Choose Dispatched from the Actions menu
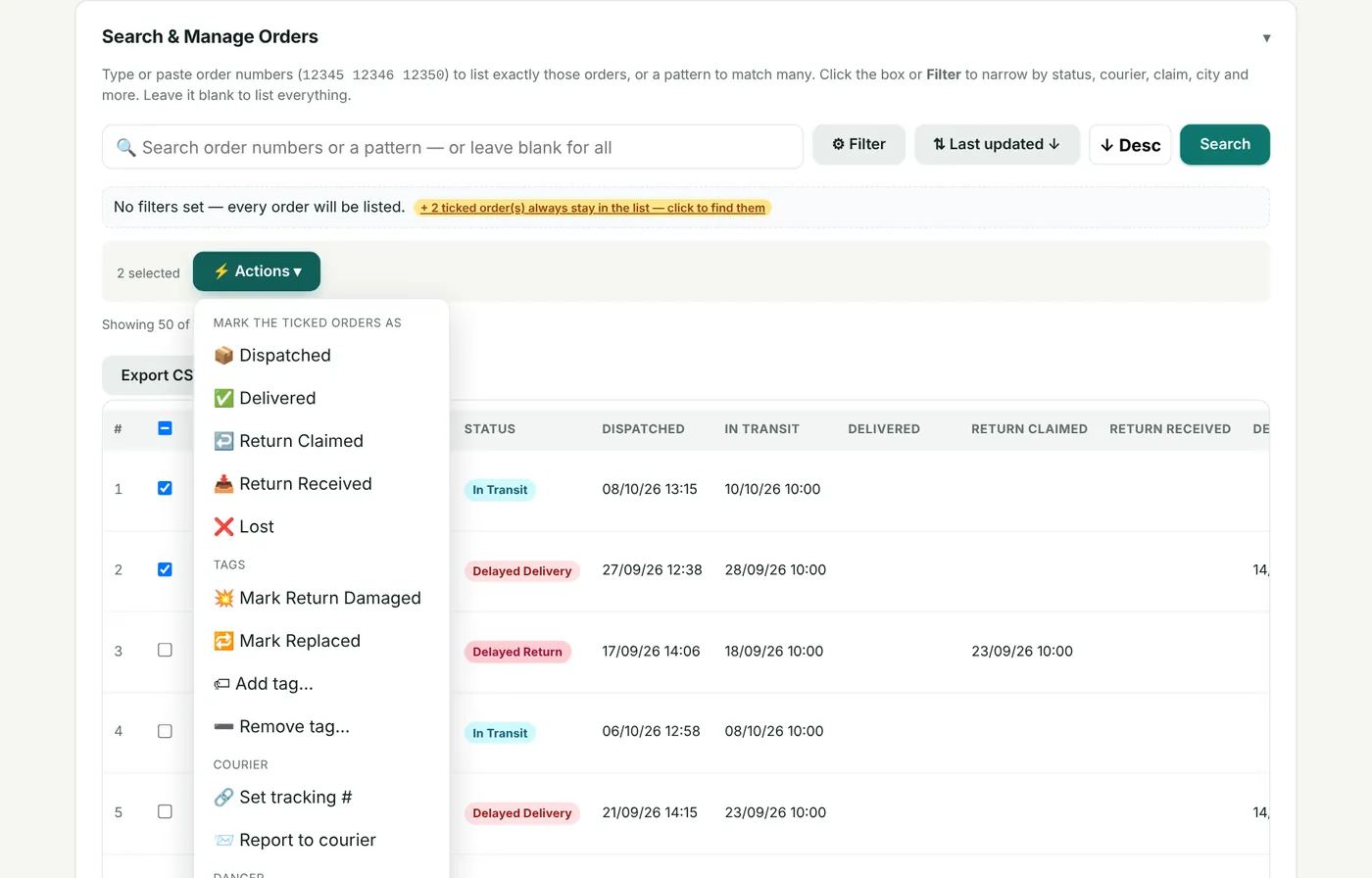Image resolution: width=1372 pixels, height=878 pixels. click(x=321, y=356)
